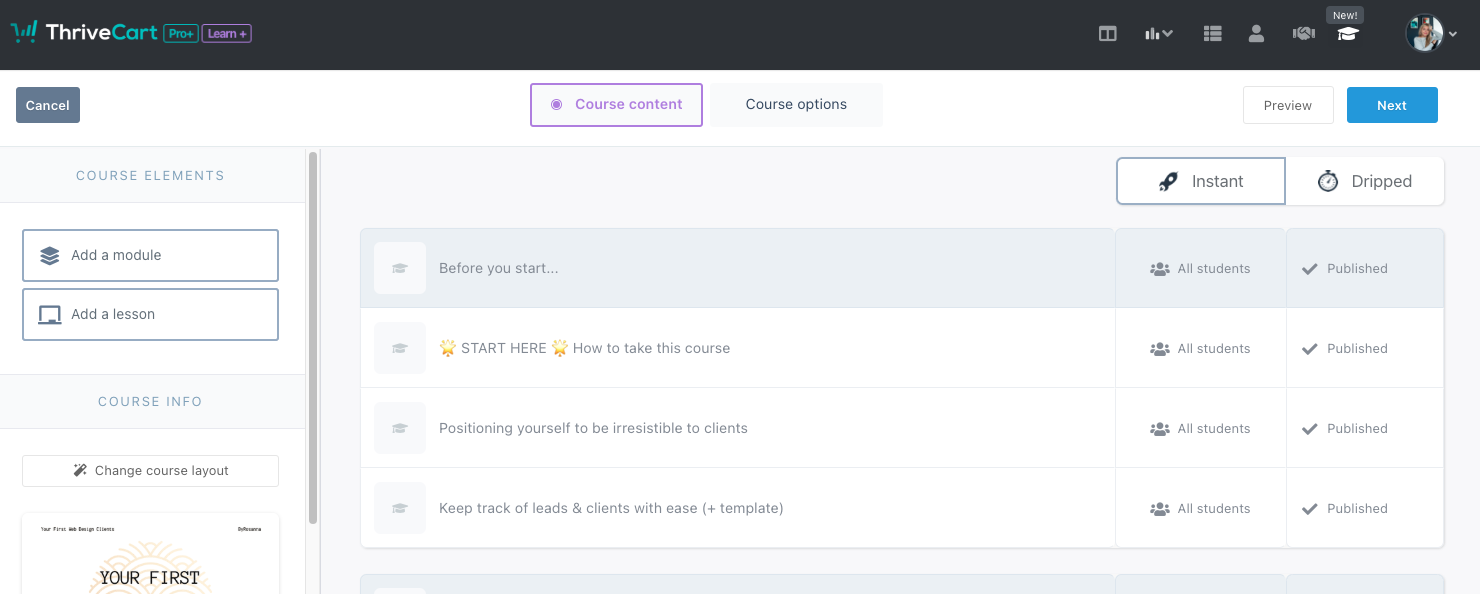Screen dimensions: 1480x594
Task: Select Instant content release
Action: (x=1201, y=181)
